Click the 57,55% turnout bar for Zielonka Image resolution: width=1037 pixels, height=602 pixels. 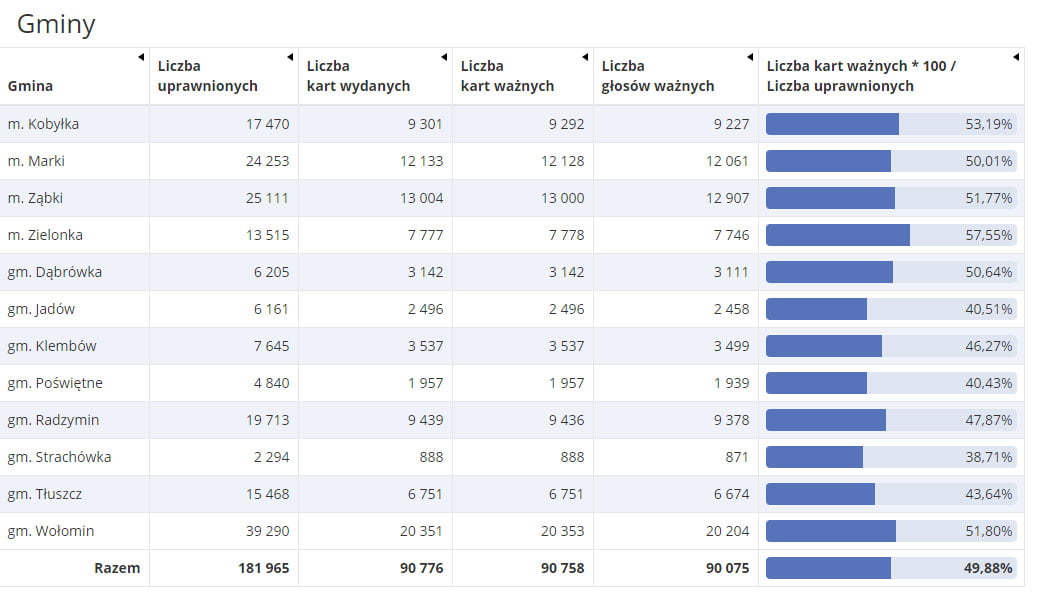(x=890, y=235)
